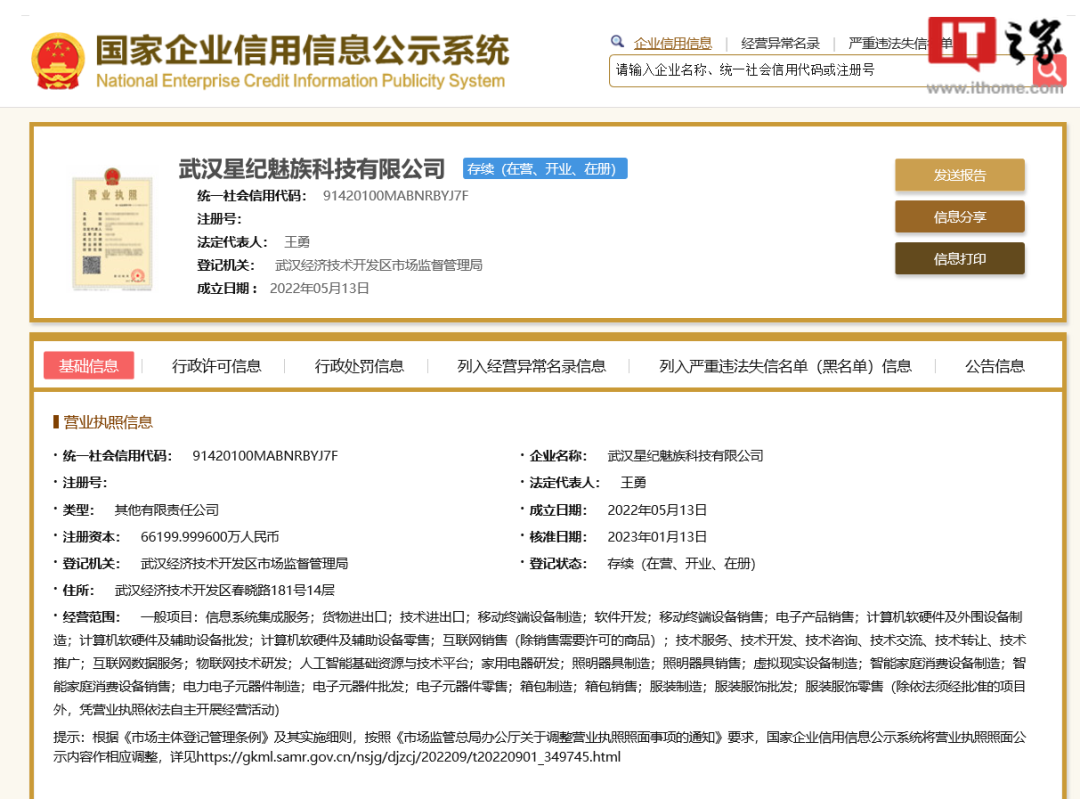This screenshot has width=1080, height=799.
Task: Click the company title 武汉星纪魅族科技有限公司
Action: [x=311, y=169]
